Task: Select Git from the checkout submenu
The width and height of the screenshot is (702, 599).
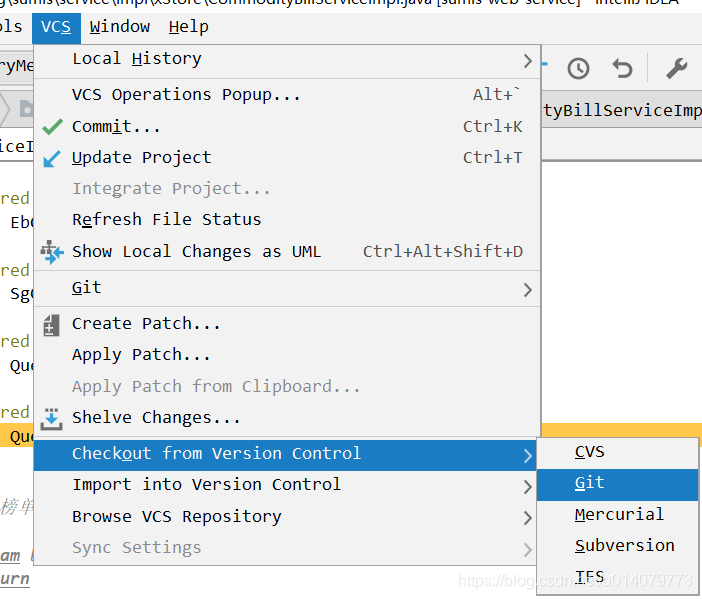Action: coord(590,483)
